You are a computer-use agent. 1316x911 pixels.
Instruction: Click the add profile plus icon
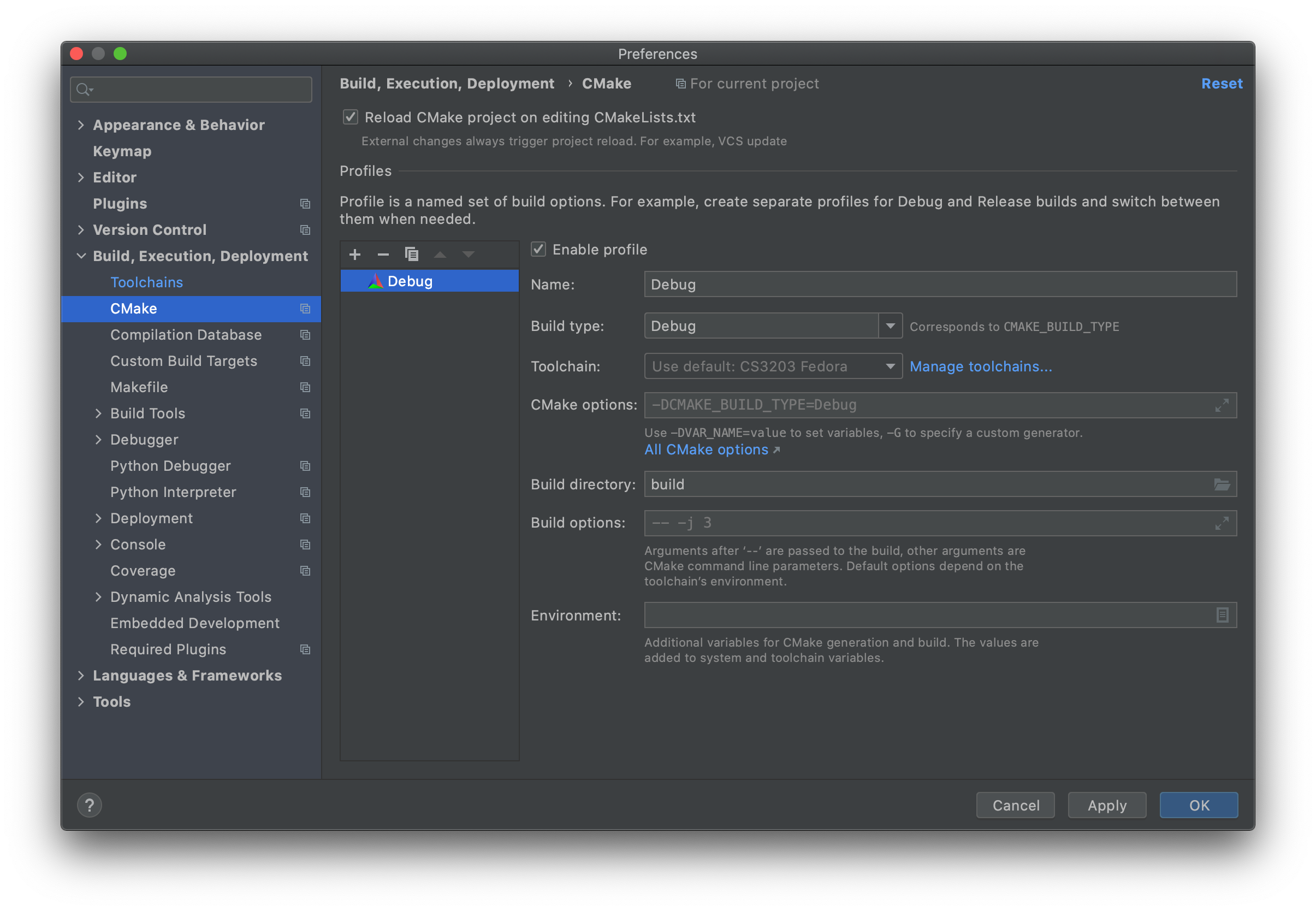355,254
